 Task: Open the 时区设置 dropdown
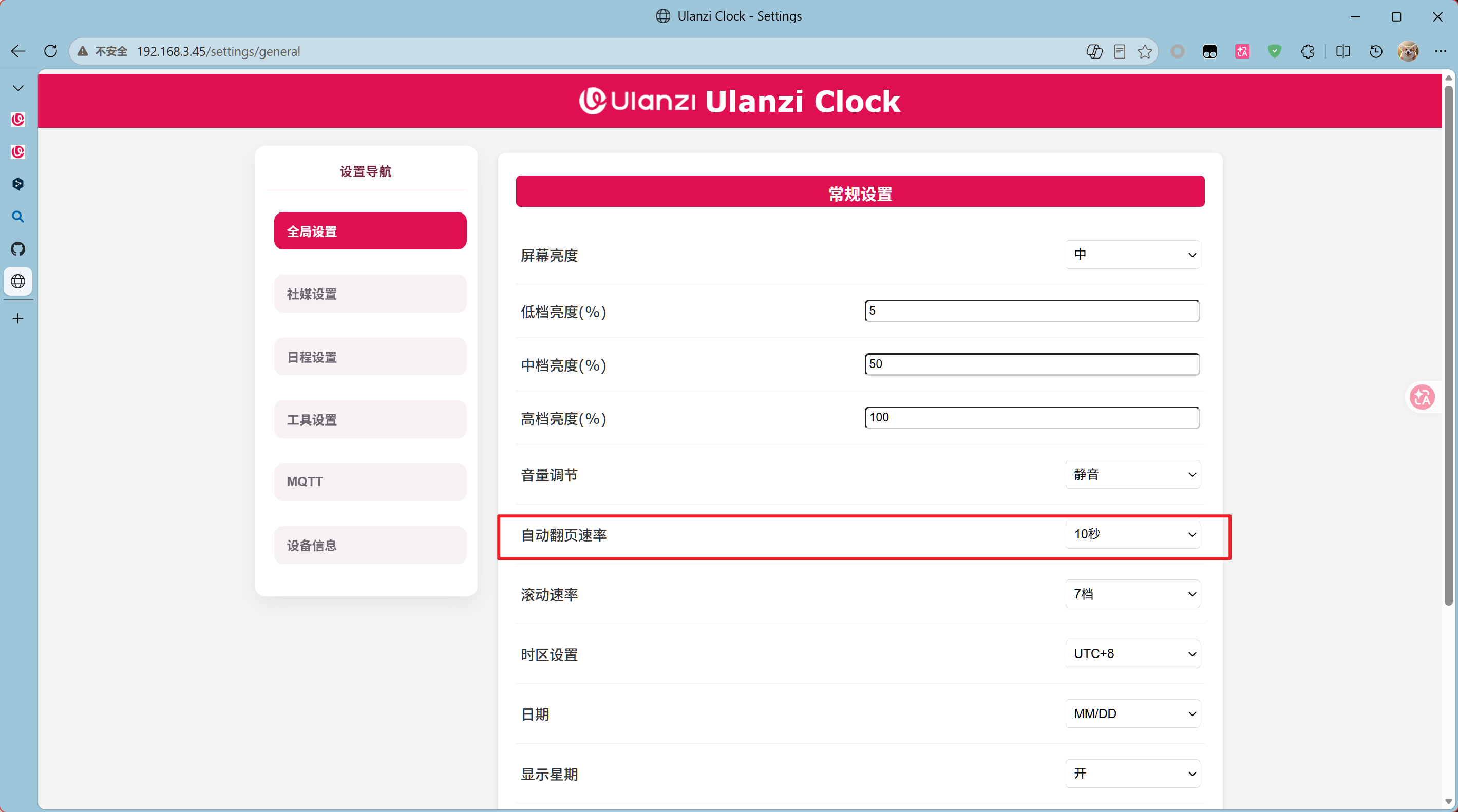[x=1132, y=654]
